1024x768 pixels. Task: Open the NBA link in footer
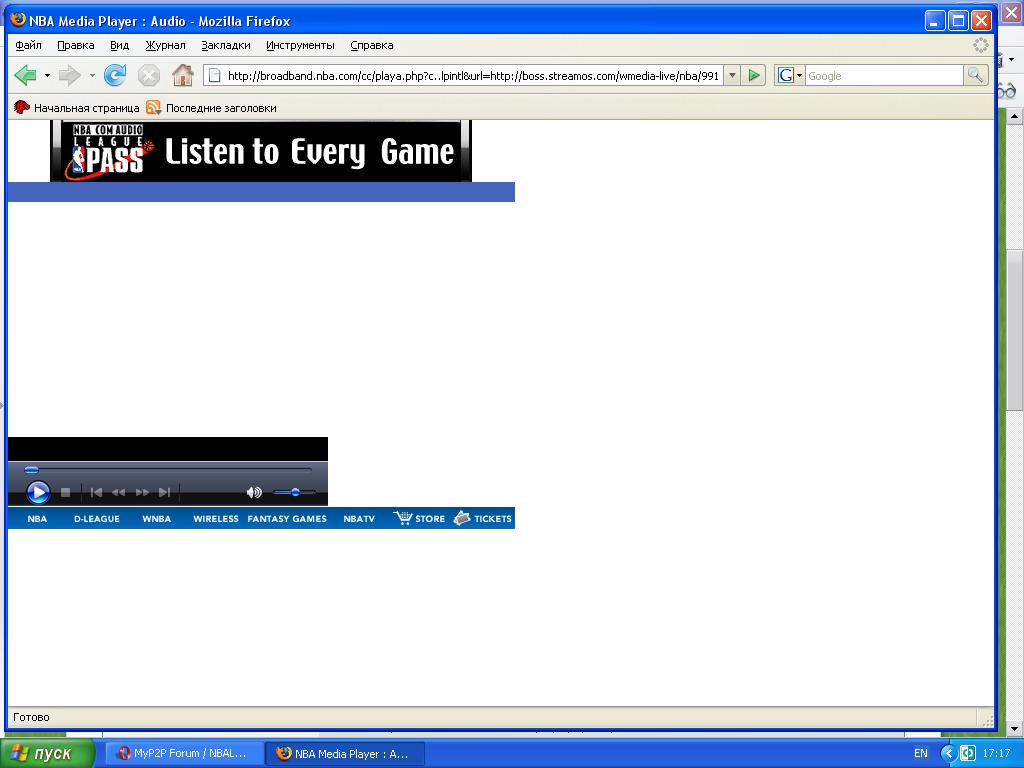[37, 519]
